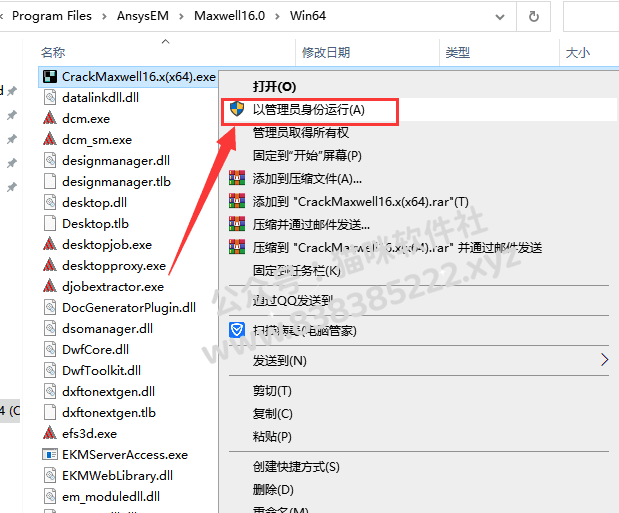Click the DwfCore.dll file icon
The height and width of the screenshot is (513, 619).
click(x=50, y=350)
